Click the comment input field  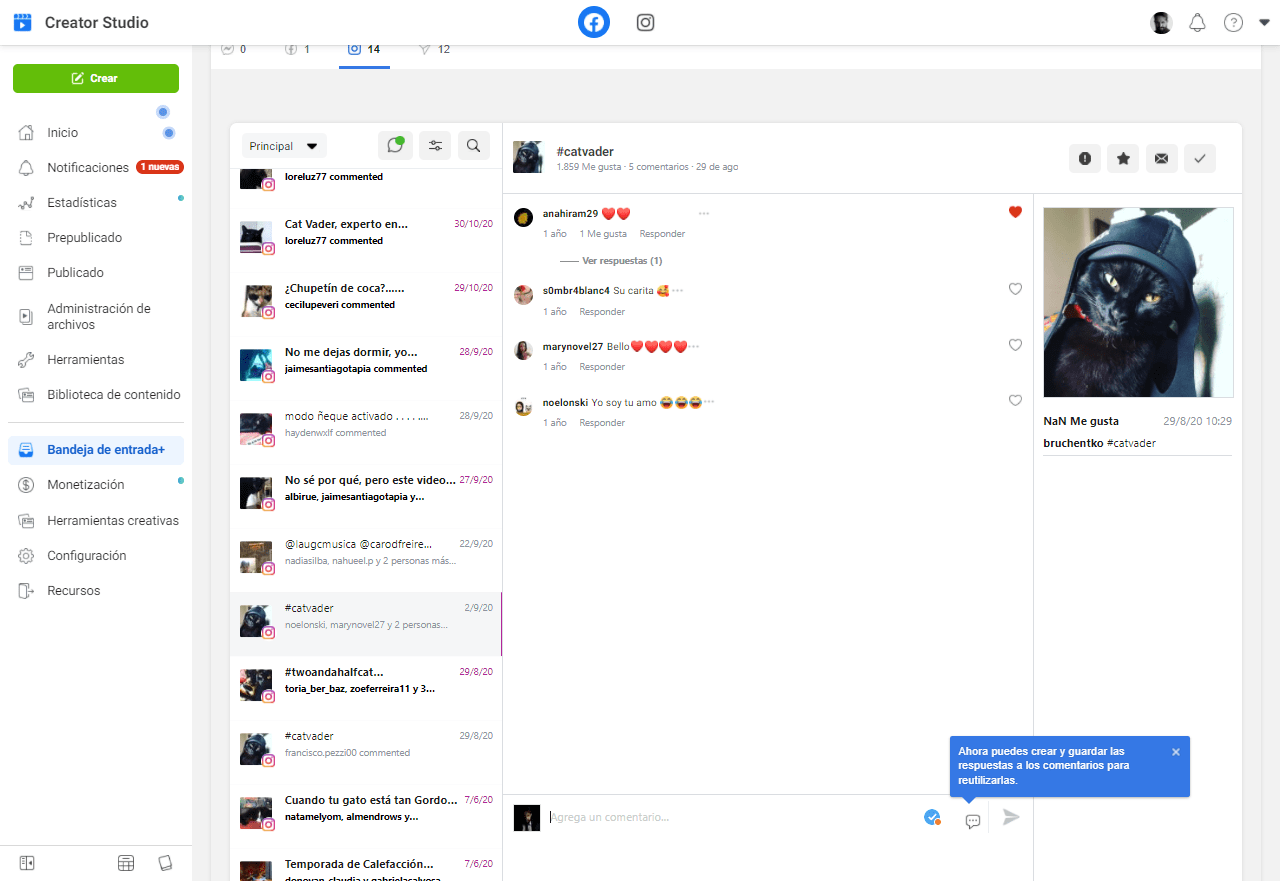tap(730, 817)
